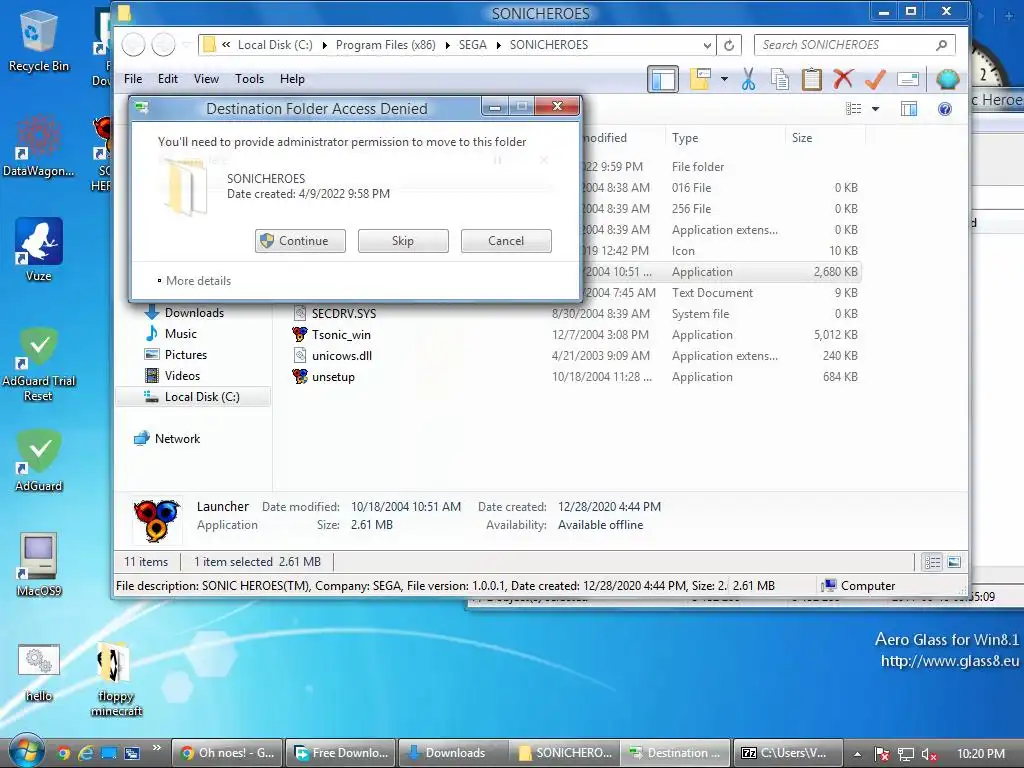This screenshot has width=1024, height=768.
Task: Select the unicows.dll file
Action: (342, 356)
